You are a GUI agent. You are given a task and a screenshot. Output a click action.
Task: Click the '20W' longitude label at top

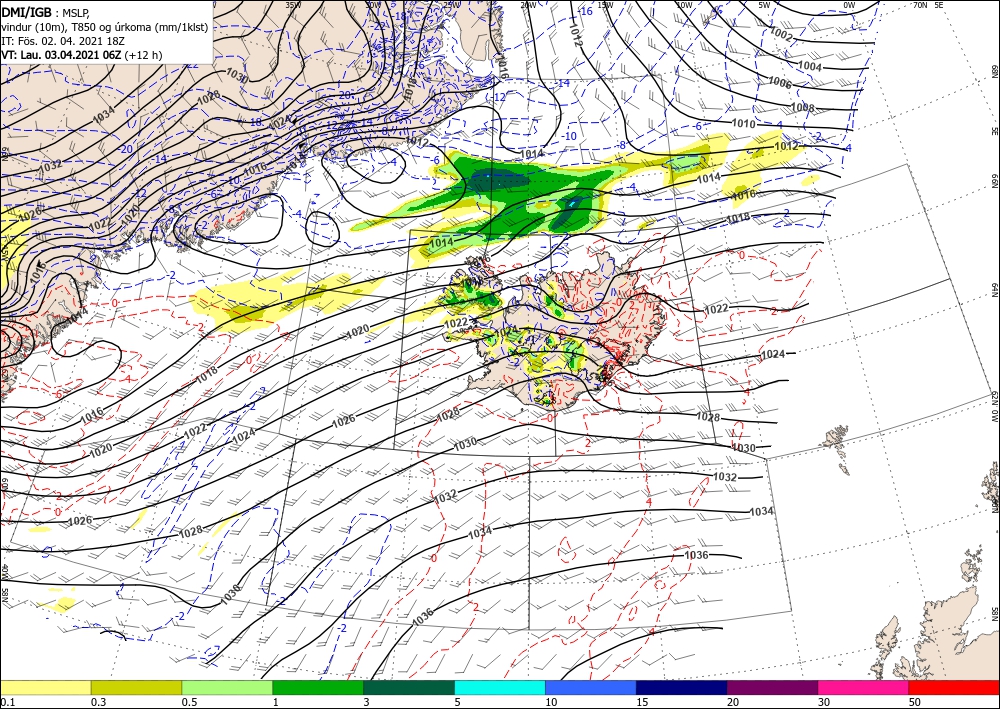point(528,5)
